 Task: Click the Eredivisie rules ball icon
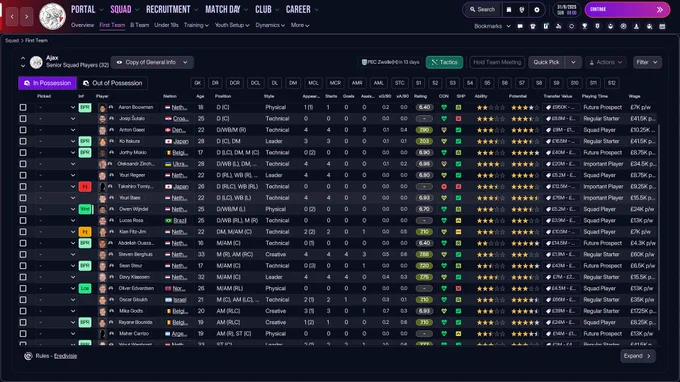pyautogui.click(x=28, y=356)
